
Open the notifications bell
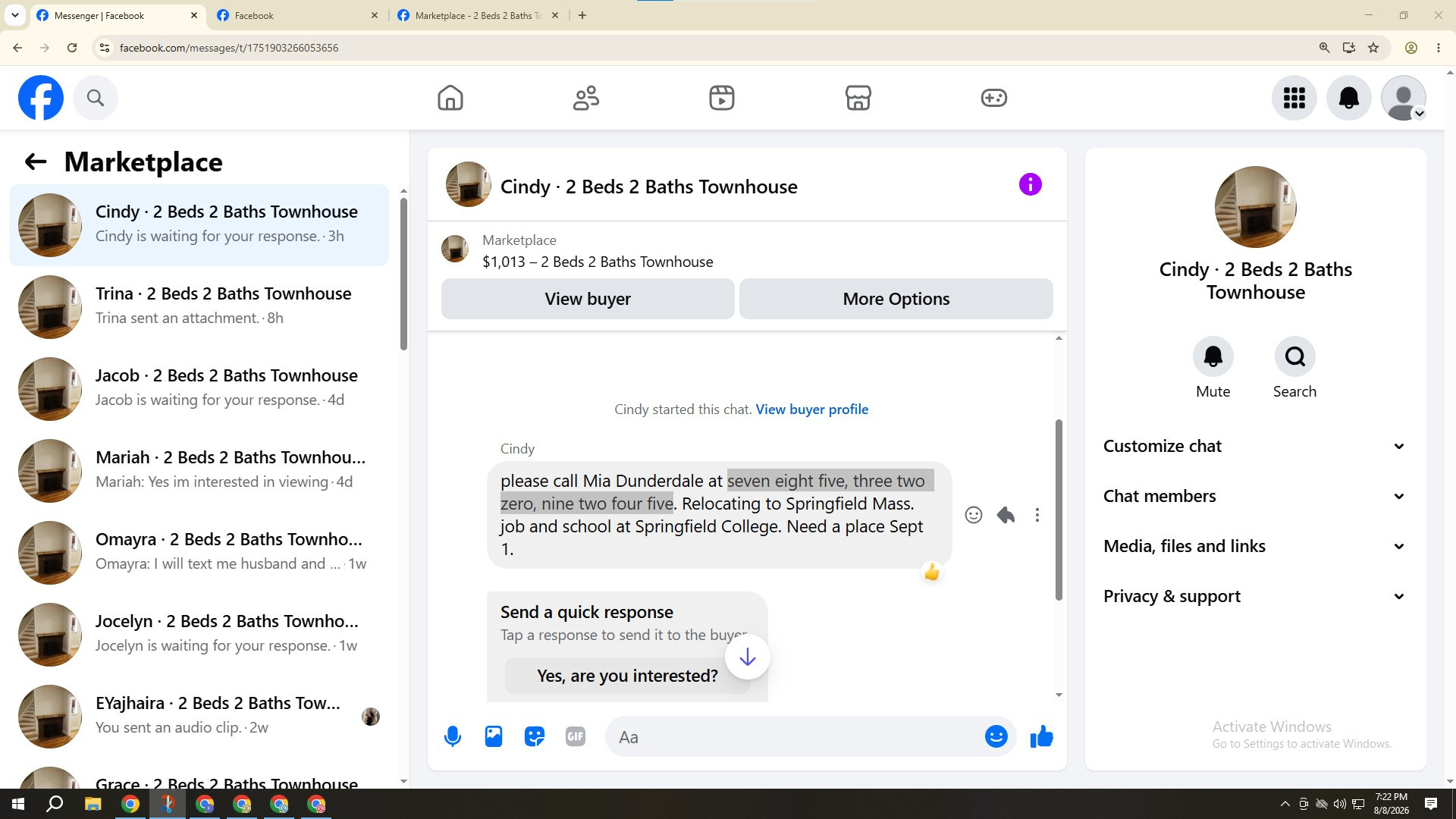[1349, 98]
